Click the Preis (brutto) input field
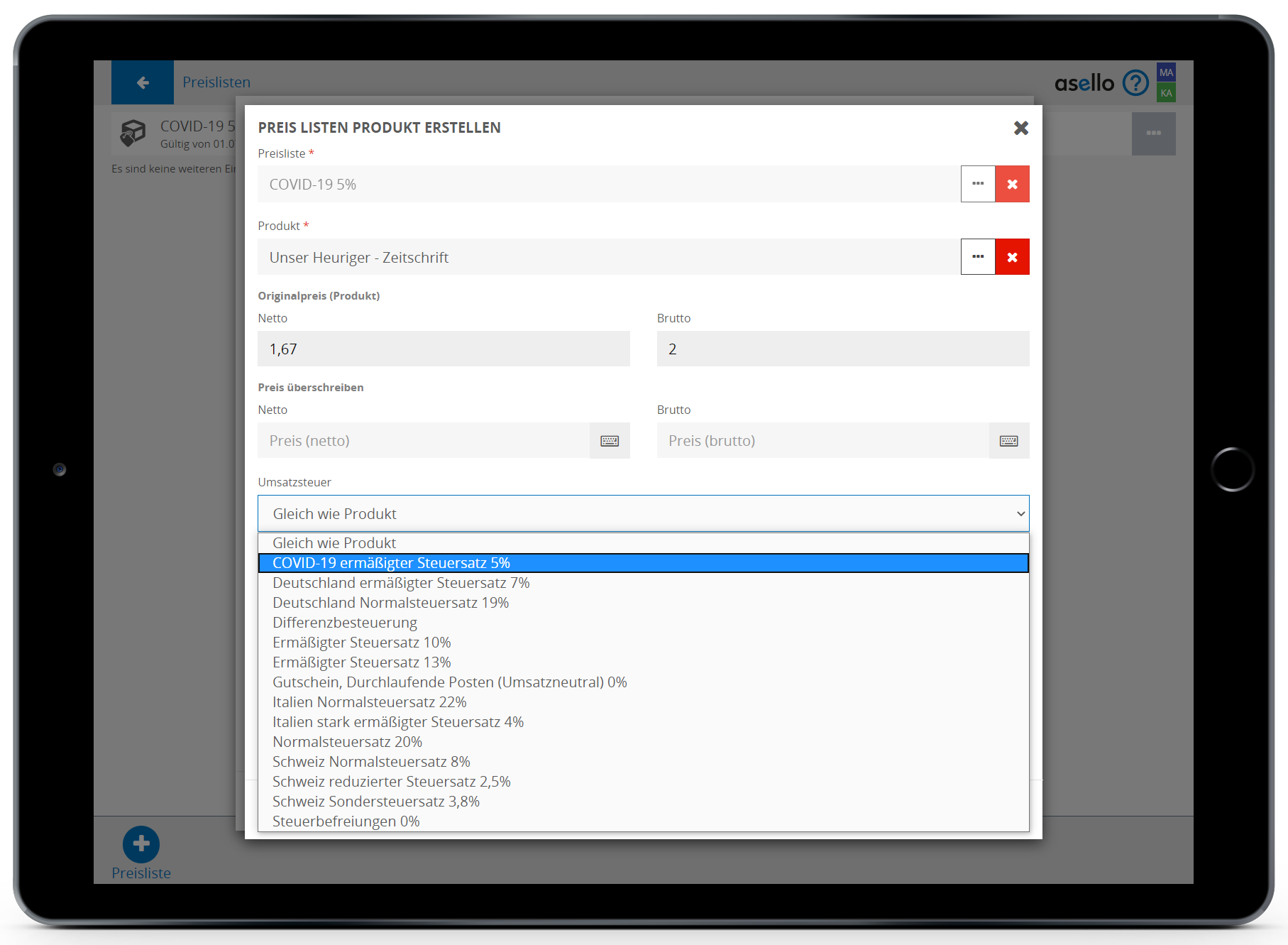This screenshot has width=1288, height=945. click(x=822, y=441)
